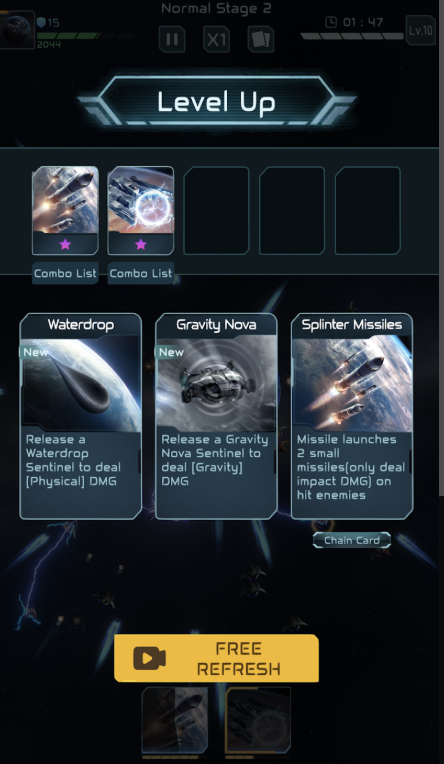Click the last empty card slot
This screenshot has height=764, width=444.
click(368, 210)
